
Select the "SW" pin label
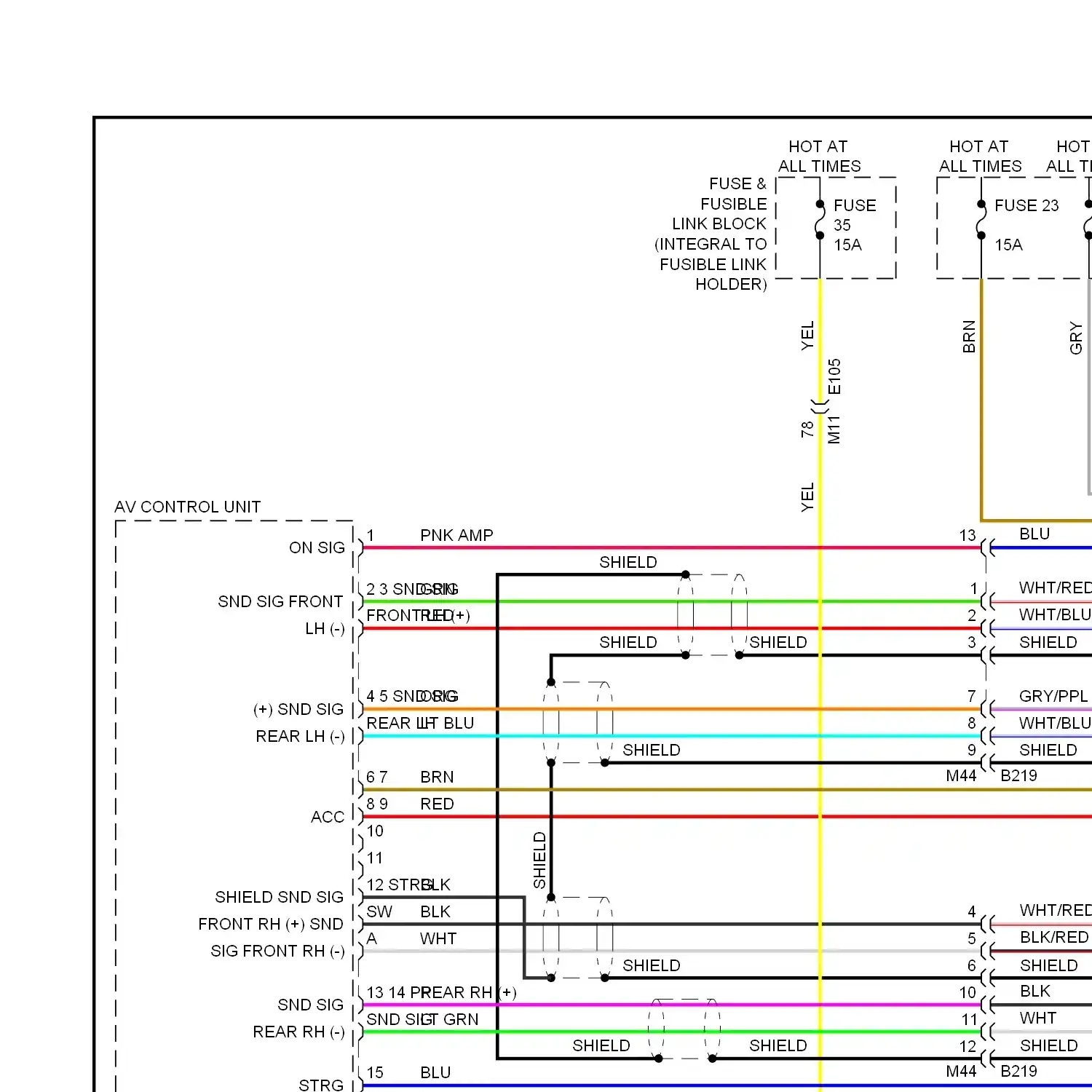[379, 911]
